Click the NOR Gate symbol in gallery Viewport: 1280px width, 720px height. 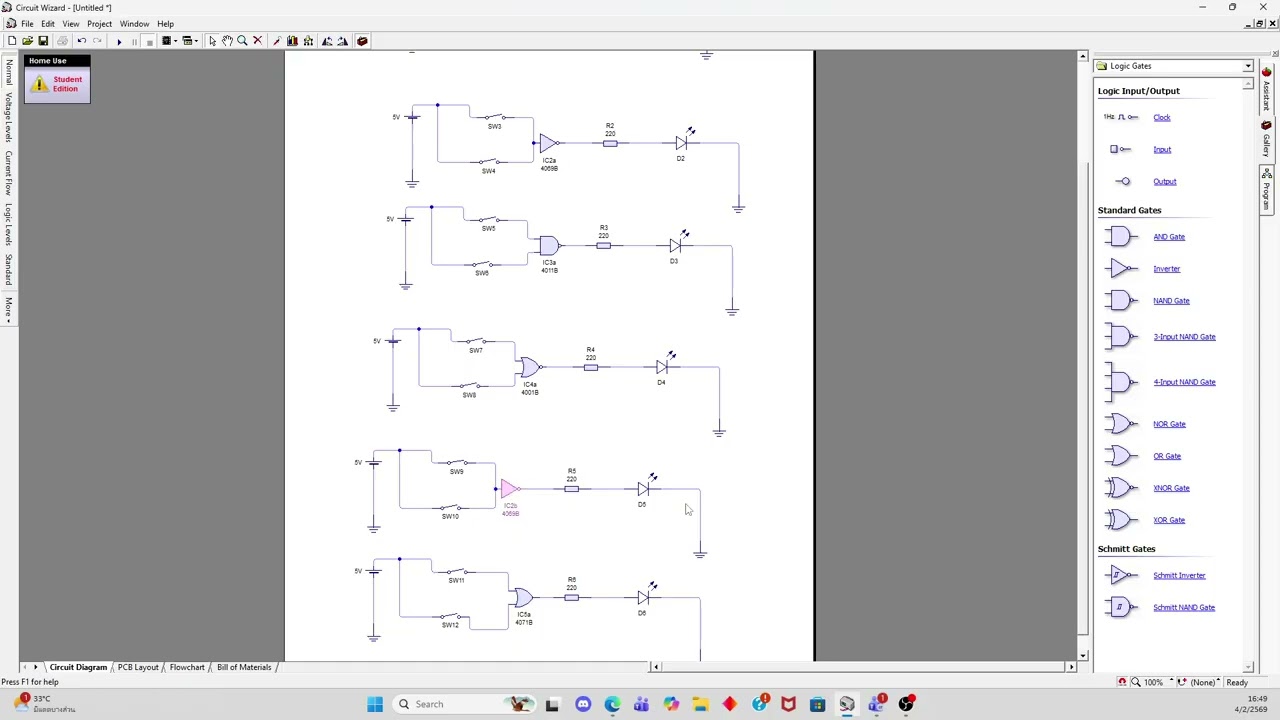pos(1121,424)
